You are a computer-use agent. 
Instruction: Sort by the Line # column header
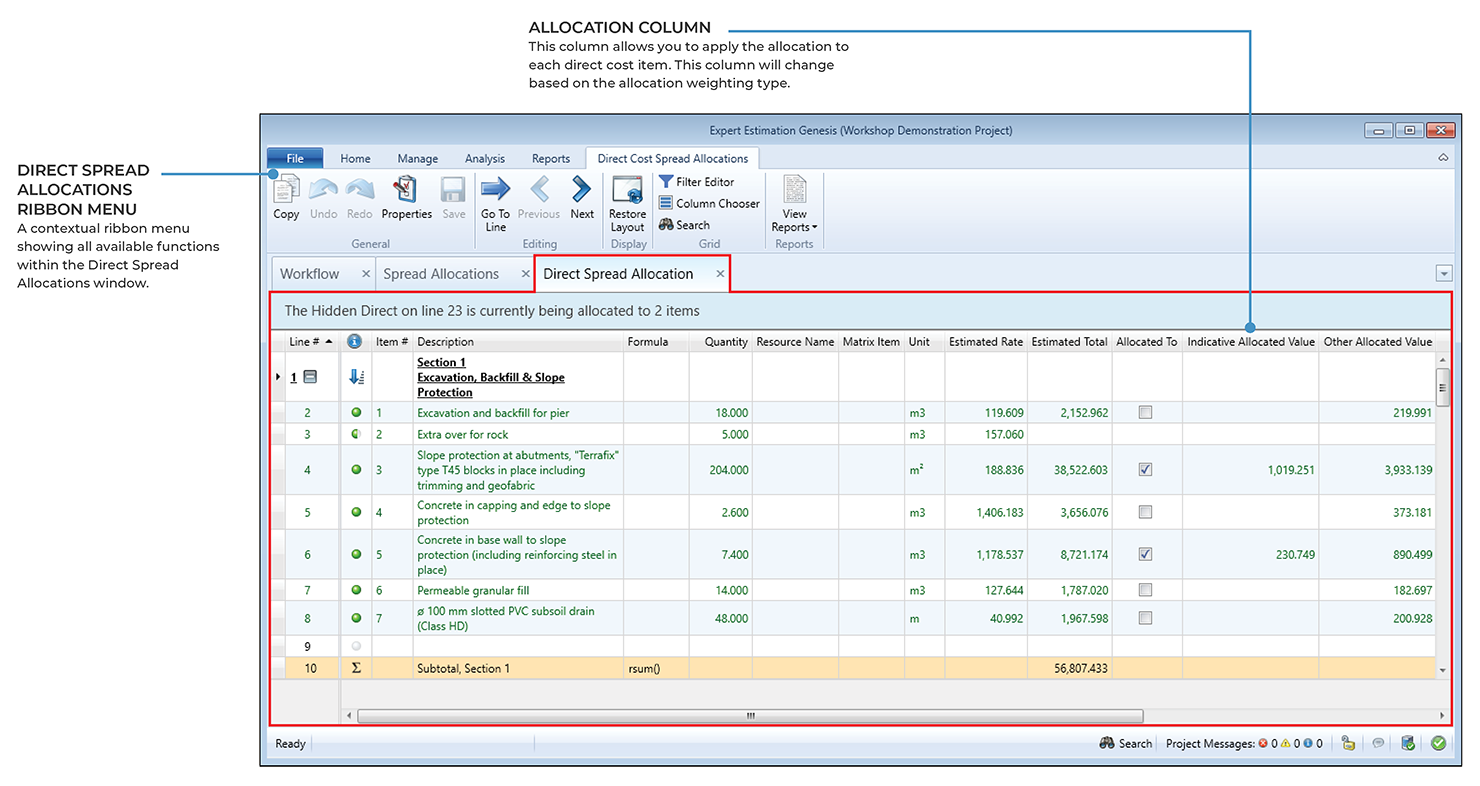[x=305, y=342]
